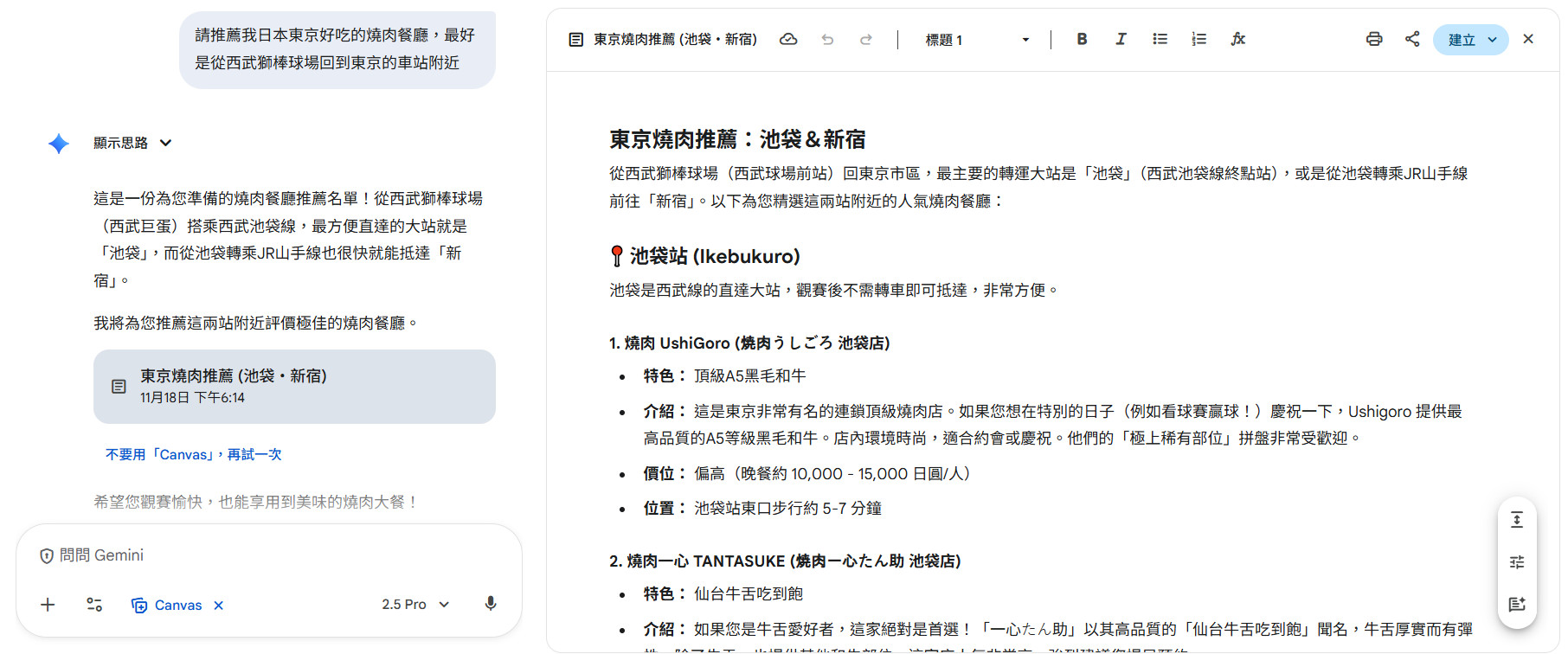Share the canvas document
The height and width of the screenshot is (654, 1568).
[1412, 39]
